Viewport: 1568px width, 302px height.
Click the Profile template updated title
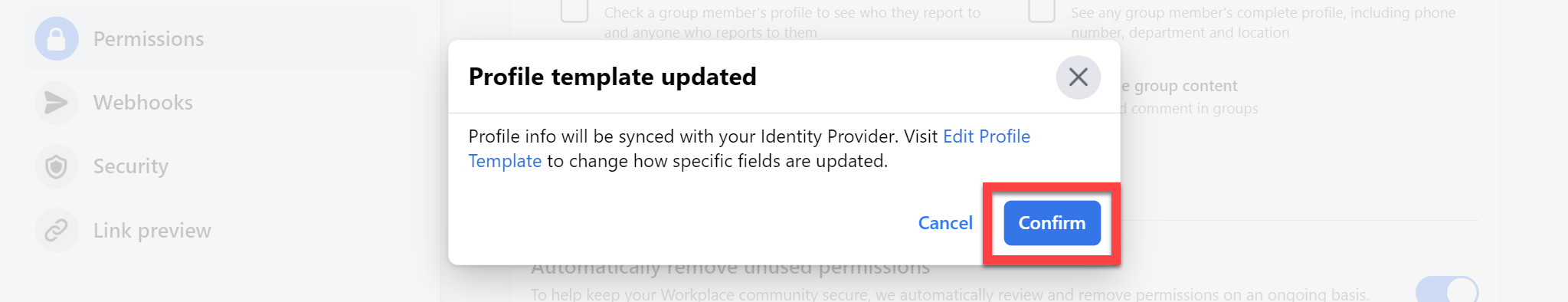(x=612, y=77)
